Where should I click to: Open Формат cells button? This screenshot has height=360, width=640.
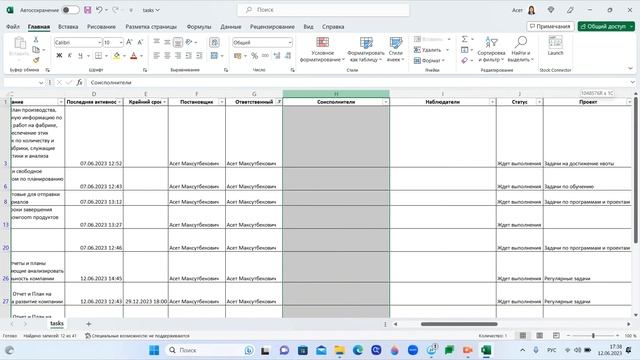point(429,60)
